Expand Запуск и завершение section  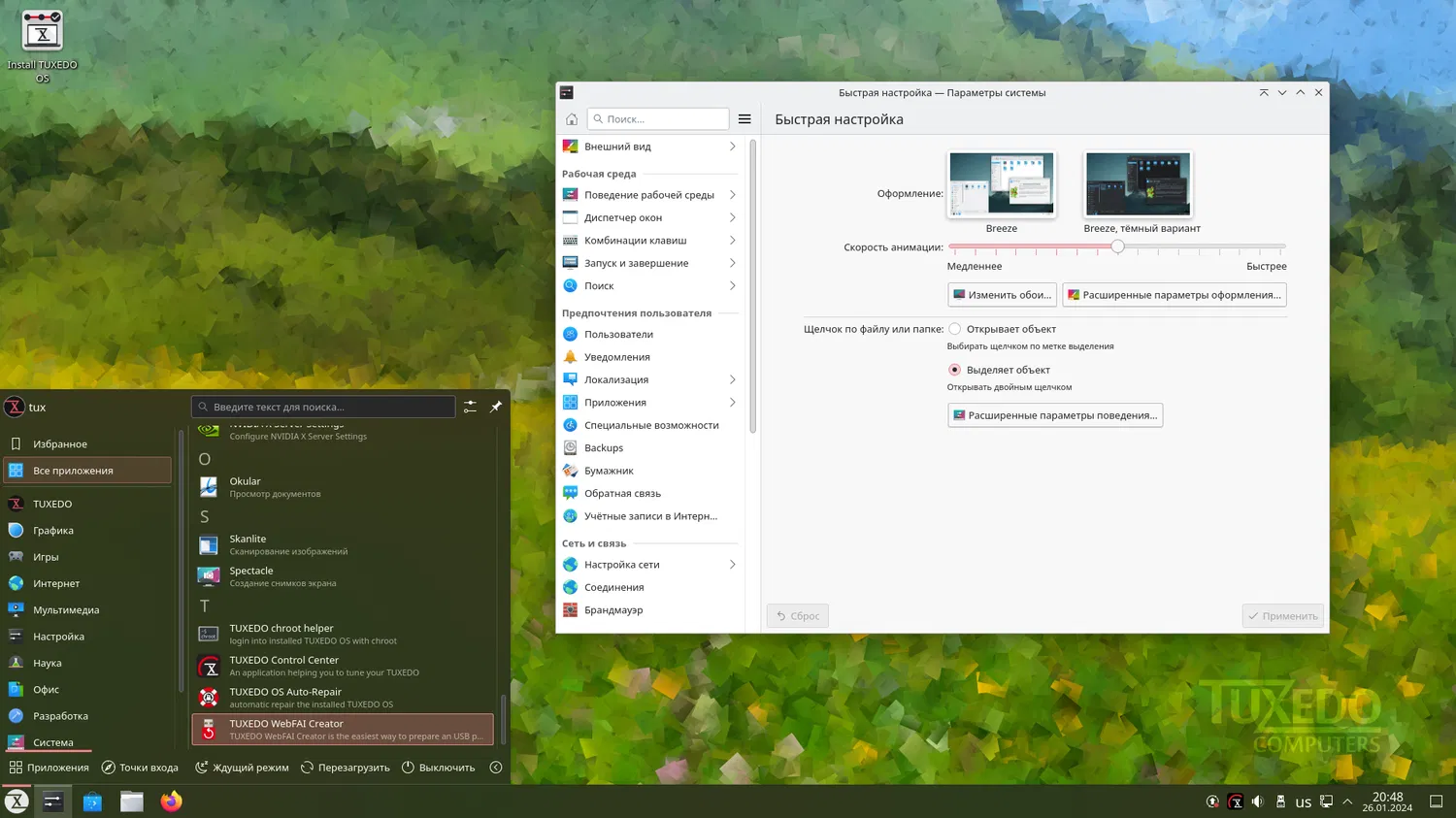pyautogui.click(x=648, y=263)
